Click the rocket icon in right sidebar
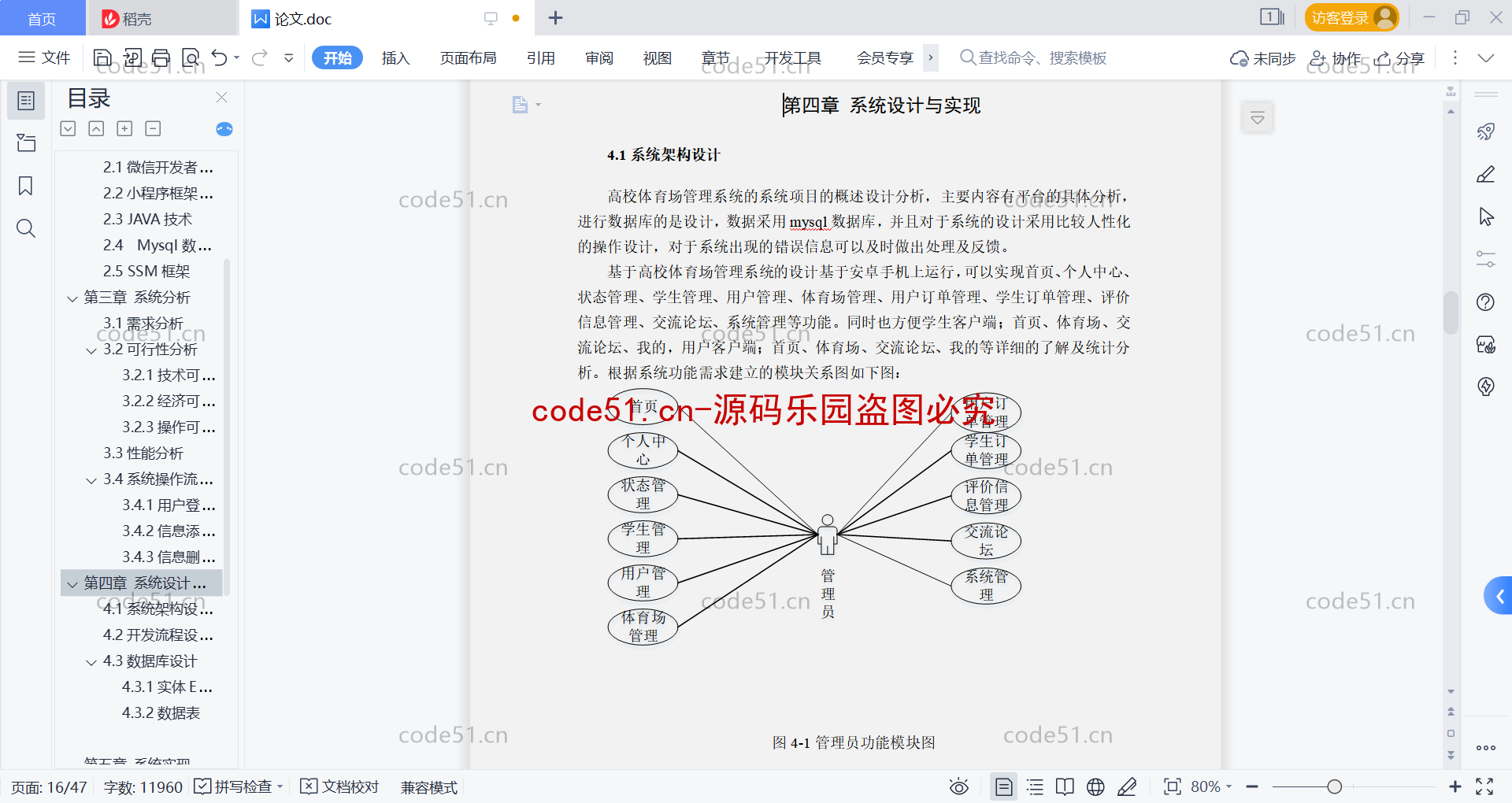 1486,131
